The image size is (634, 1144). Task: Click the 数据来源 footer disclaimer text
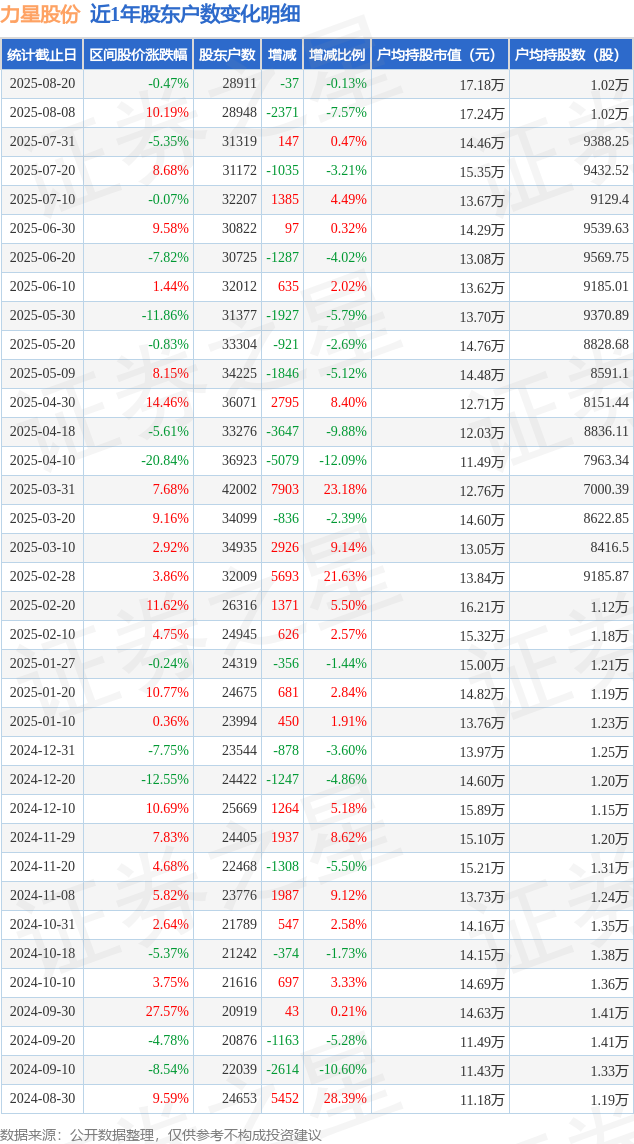click(x=161, y=1135)
